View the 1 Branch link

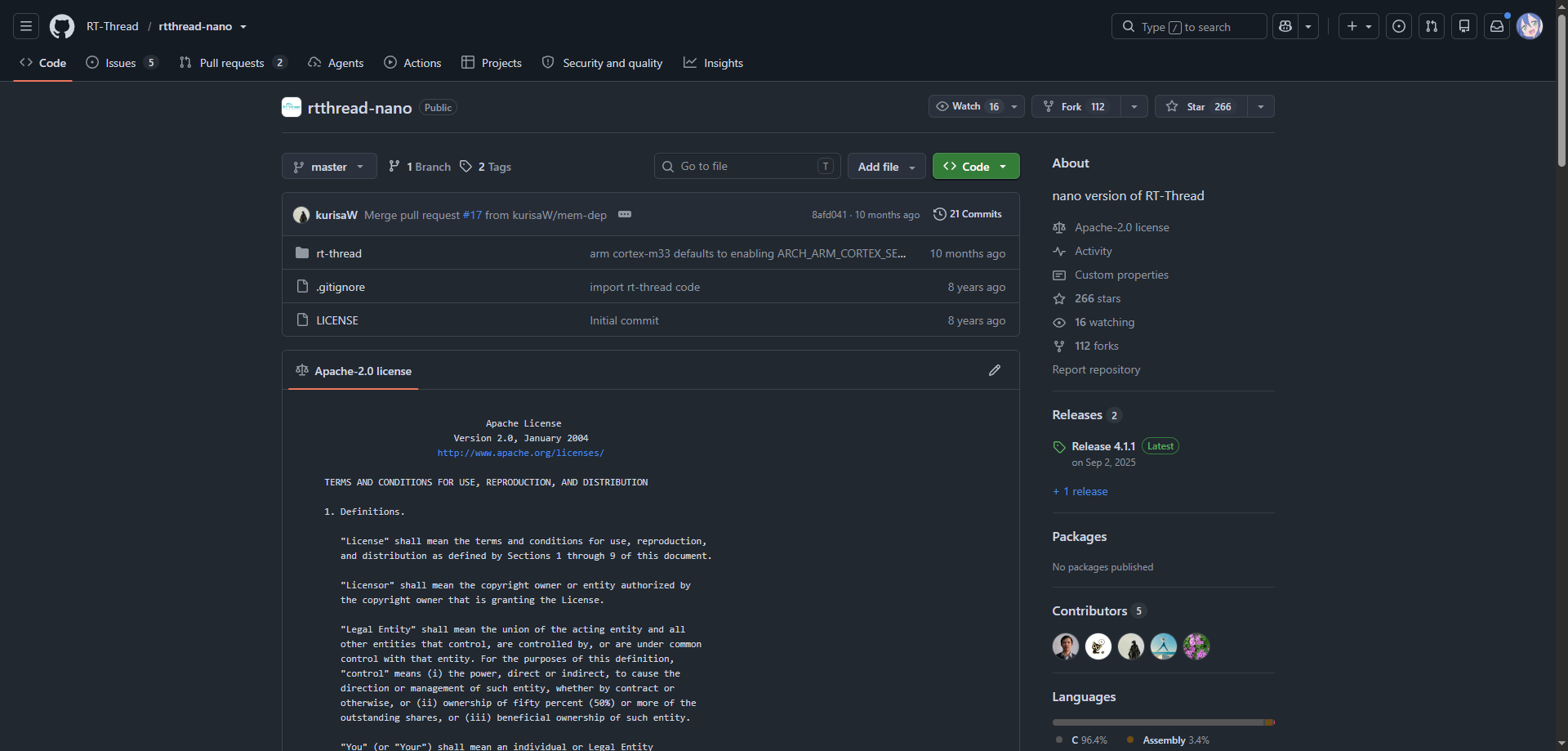[x=420, y=167]
